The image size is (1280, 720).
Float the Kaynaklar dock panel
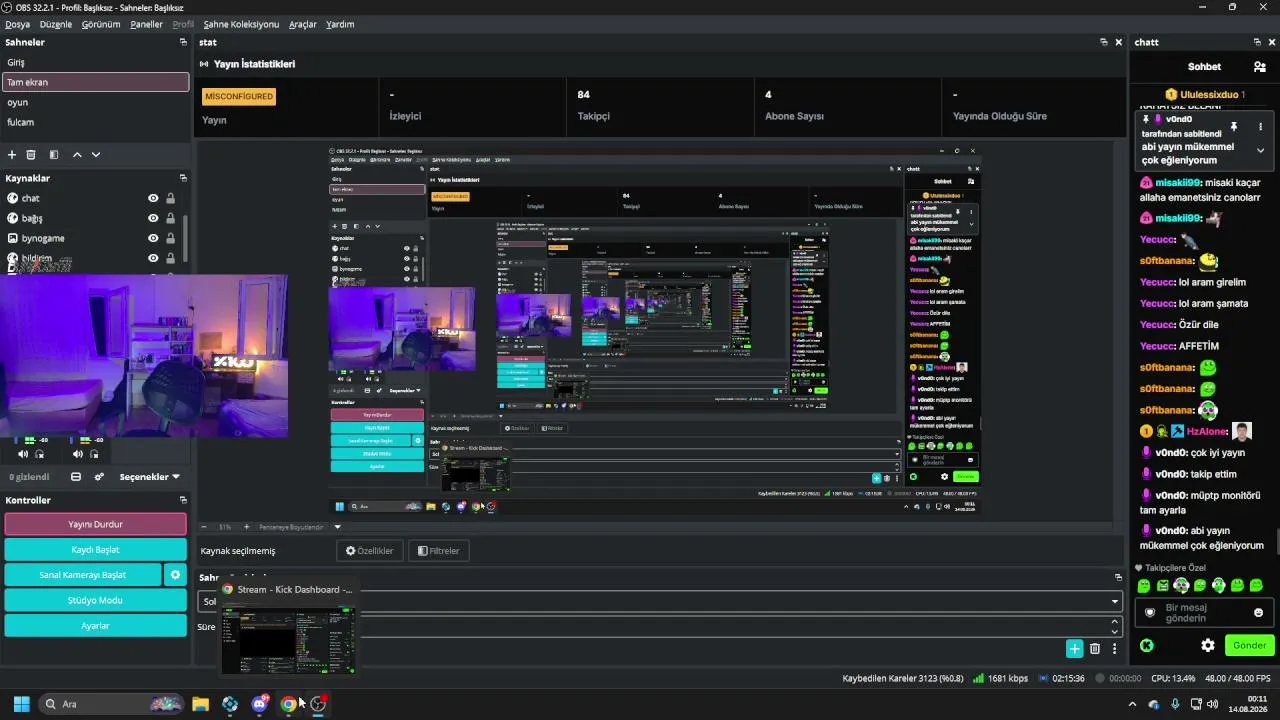tap(183, 178)
